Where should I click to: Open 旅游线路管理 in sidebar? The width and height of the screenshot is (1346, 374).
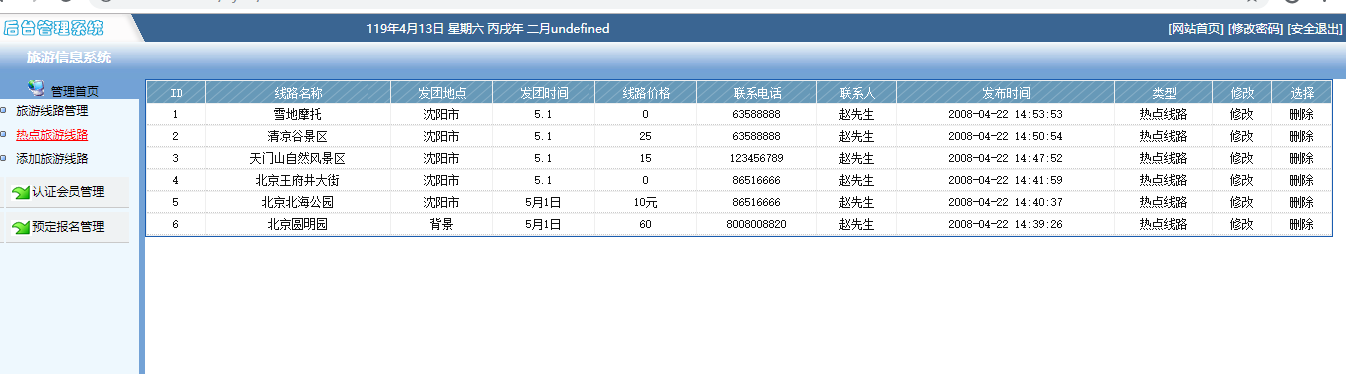coord(52,110)
